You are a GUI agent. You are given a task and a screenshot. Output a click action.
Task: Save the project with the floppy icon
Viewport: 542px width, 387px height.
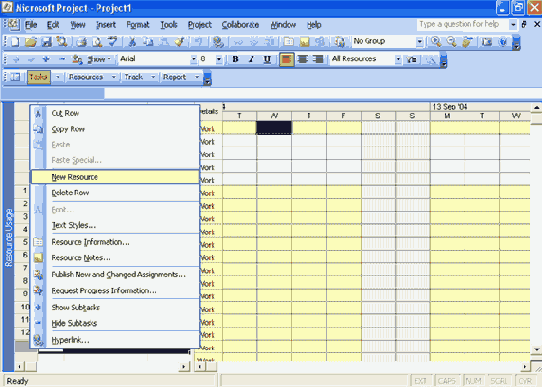click(46, 42)
